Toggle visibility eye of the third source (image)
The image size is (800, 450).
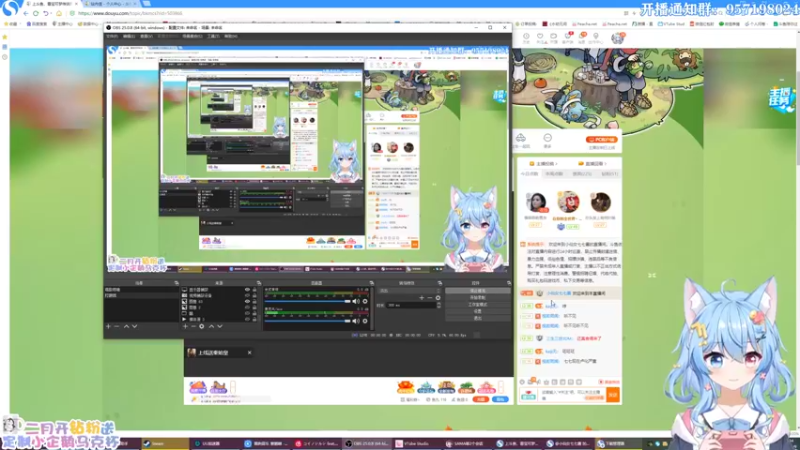[x=247, y=302]
